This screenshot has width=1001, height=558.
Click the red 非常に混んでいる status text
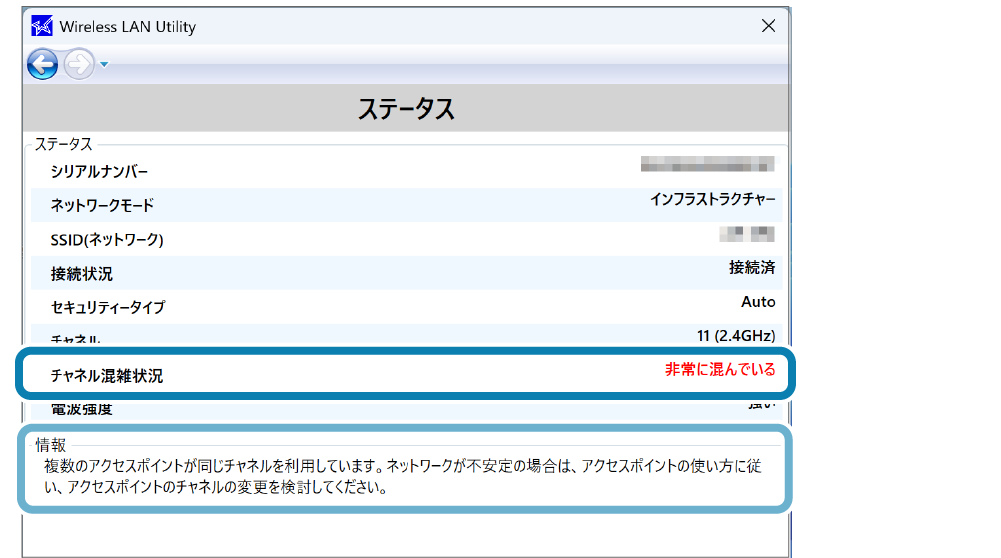pyautogui.click(x=720, y=369)
